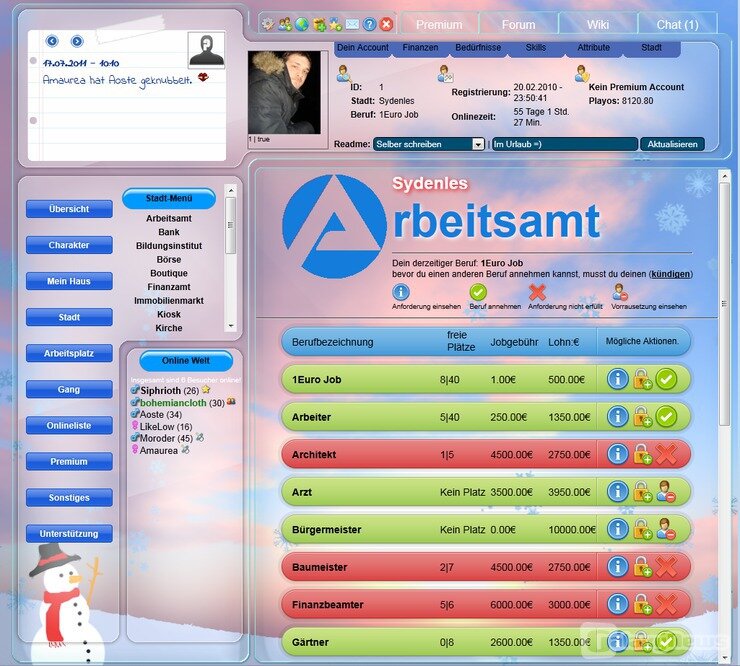Screen dimensions: 740x666
Task: Go to next note with right arrow
Action: [77, 41]
